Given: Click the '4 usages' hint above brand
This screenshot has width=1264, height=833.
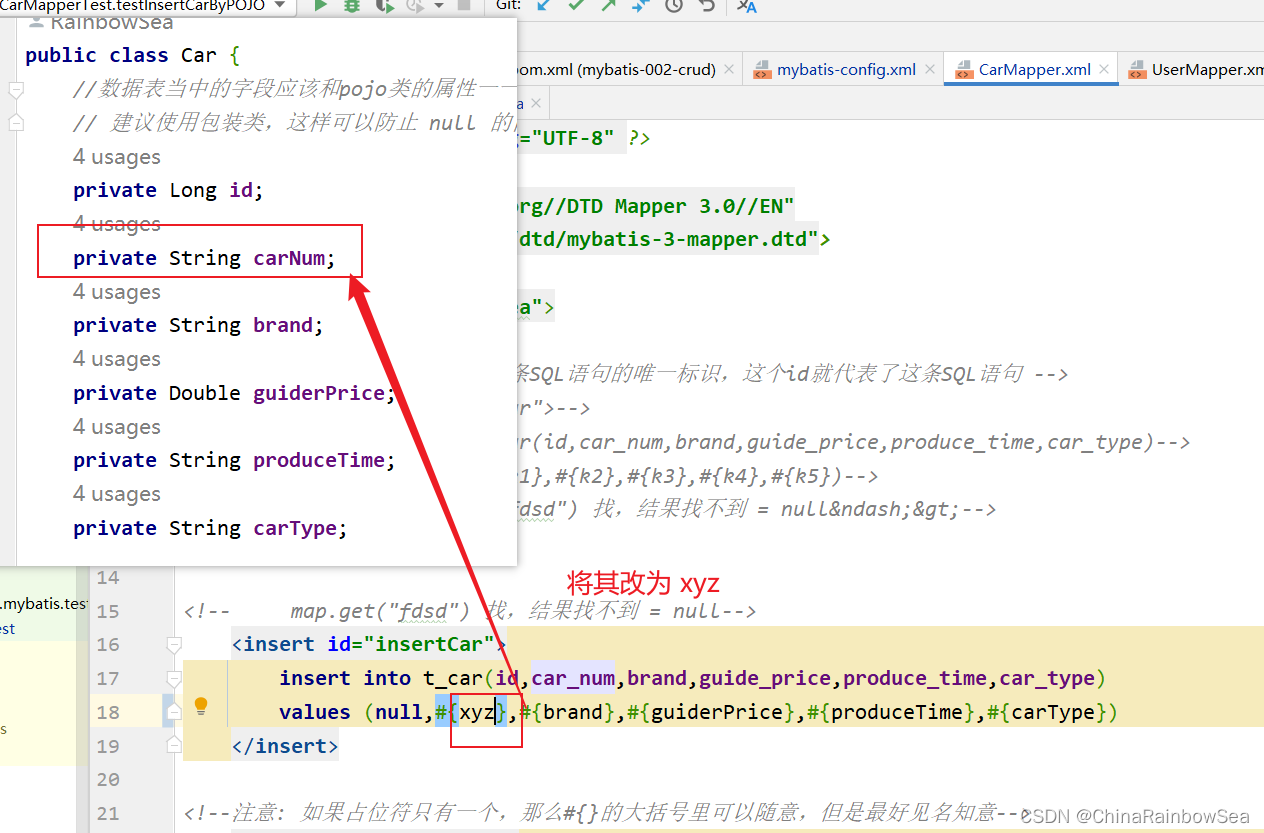Looking at the screenshot, I should coord(117,292).
